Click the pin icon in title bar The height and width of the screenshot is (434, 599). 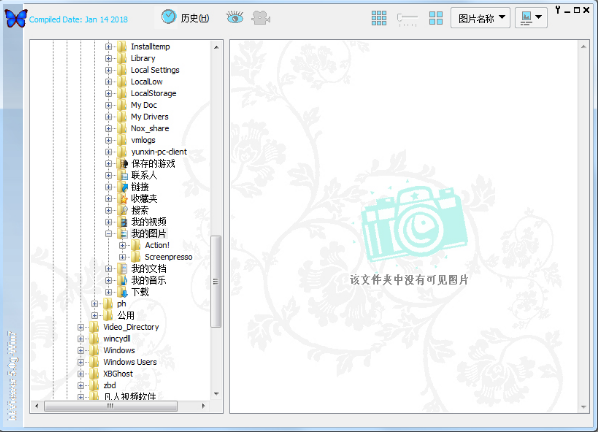558,10
